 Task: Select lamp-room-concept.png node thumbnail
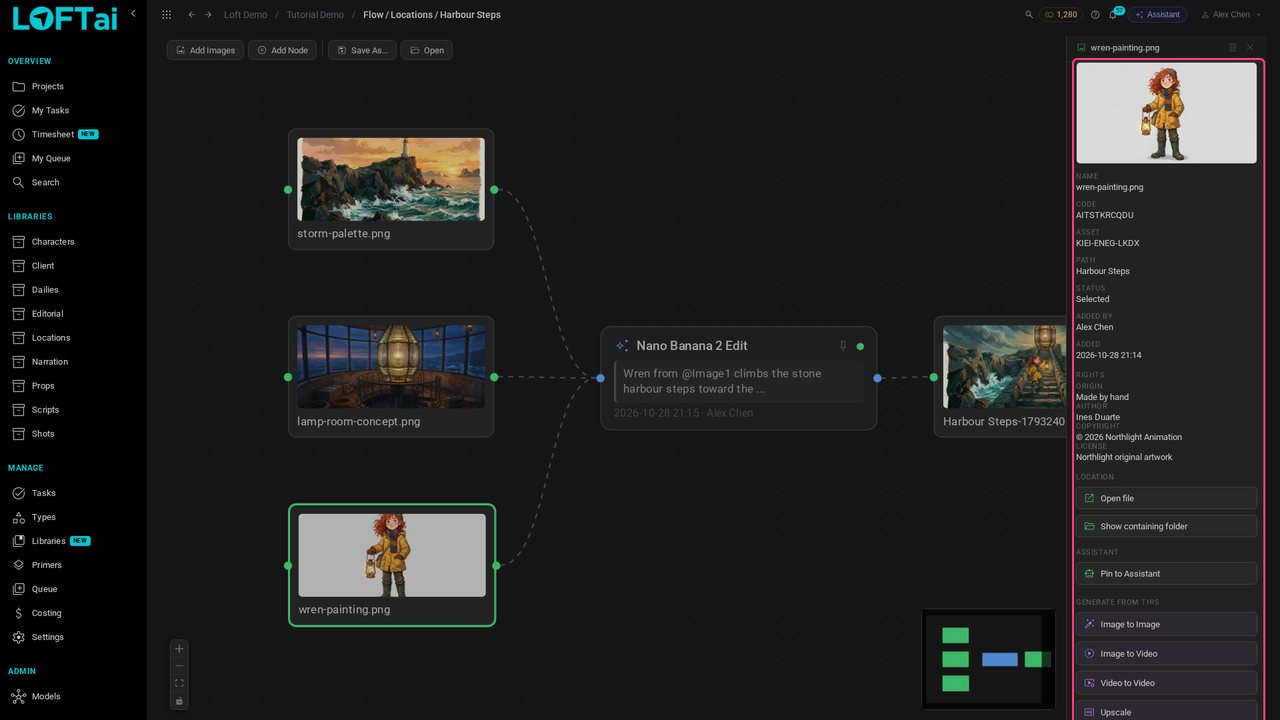click(x=391, y=366)
